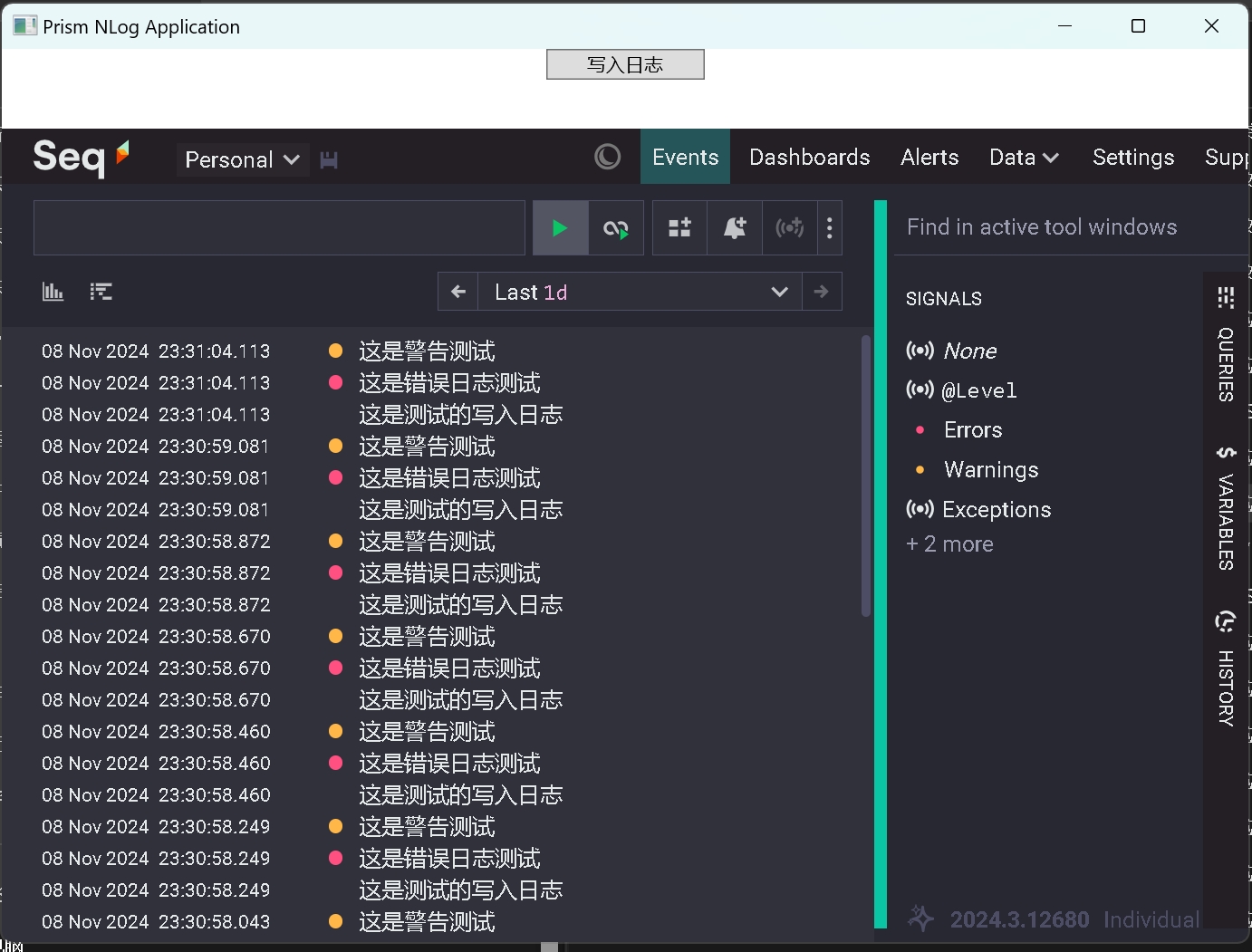The image size is (1252, 952).
Task: Open the QUERIES side tab
Action: 1226,364
